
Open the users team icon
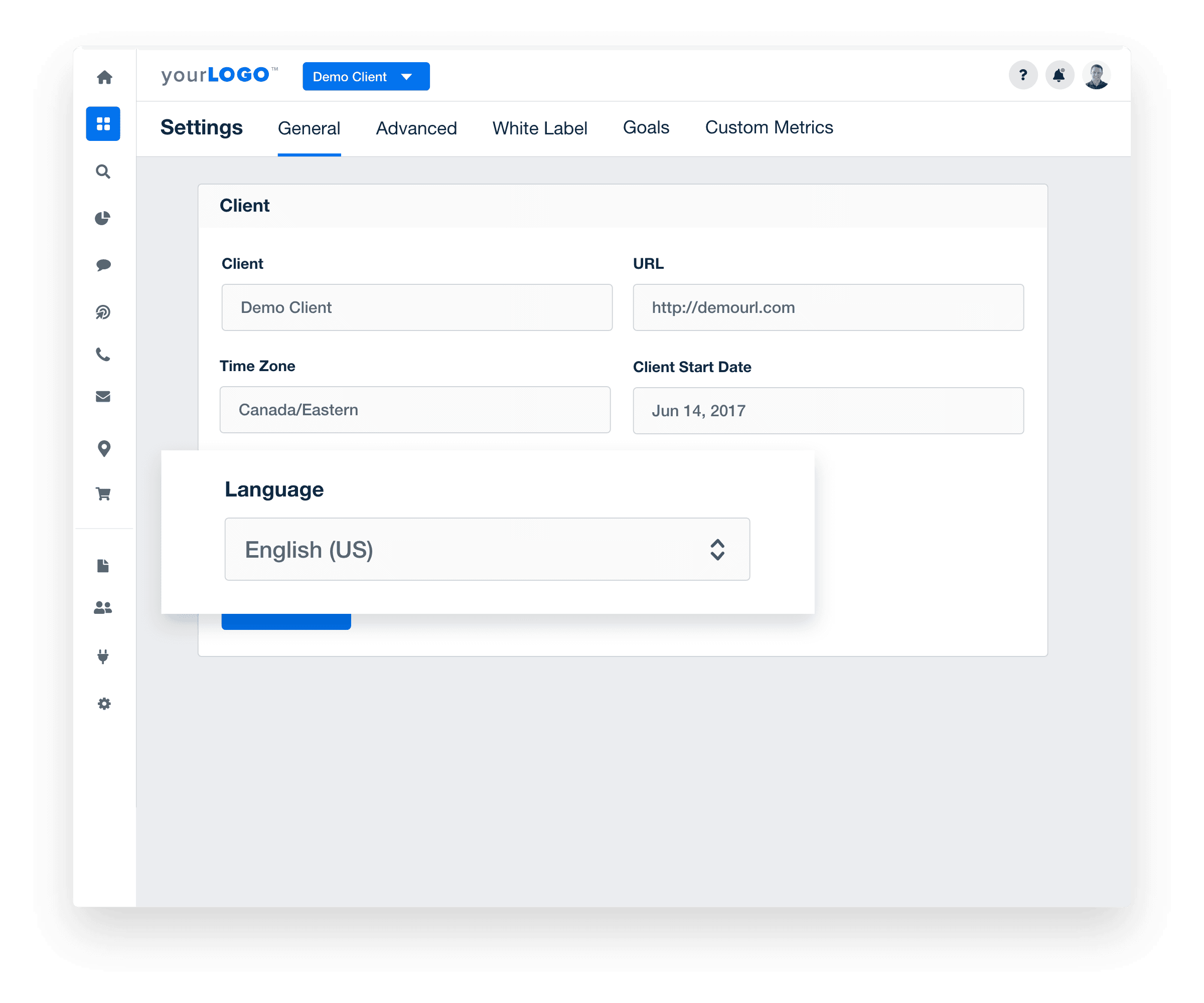pyautogui.click(x=104, y=609)
